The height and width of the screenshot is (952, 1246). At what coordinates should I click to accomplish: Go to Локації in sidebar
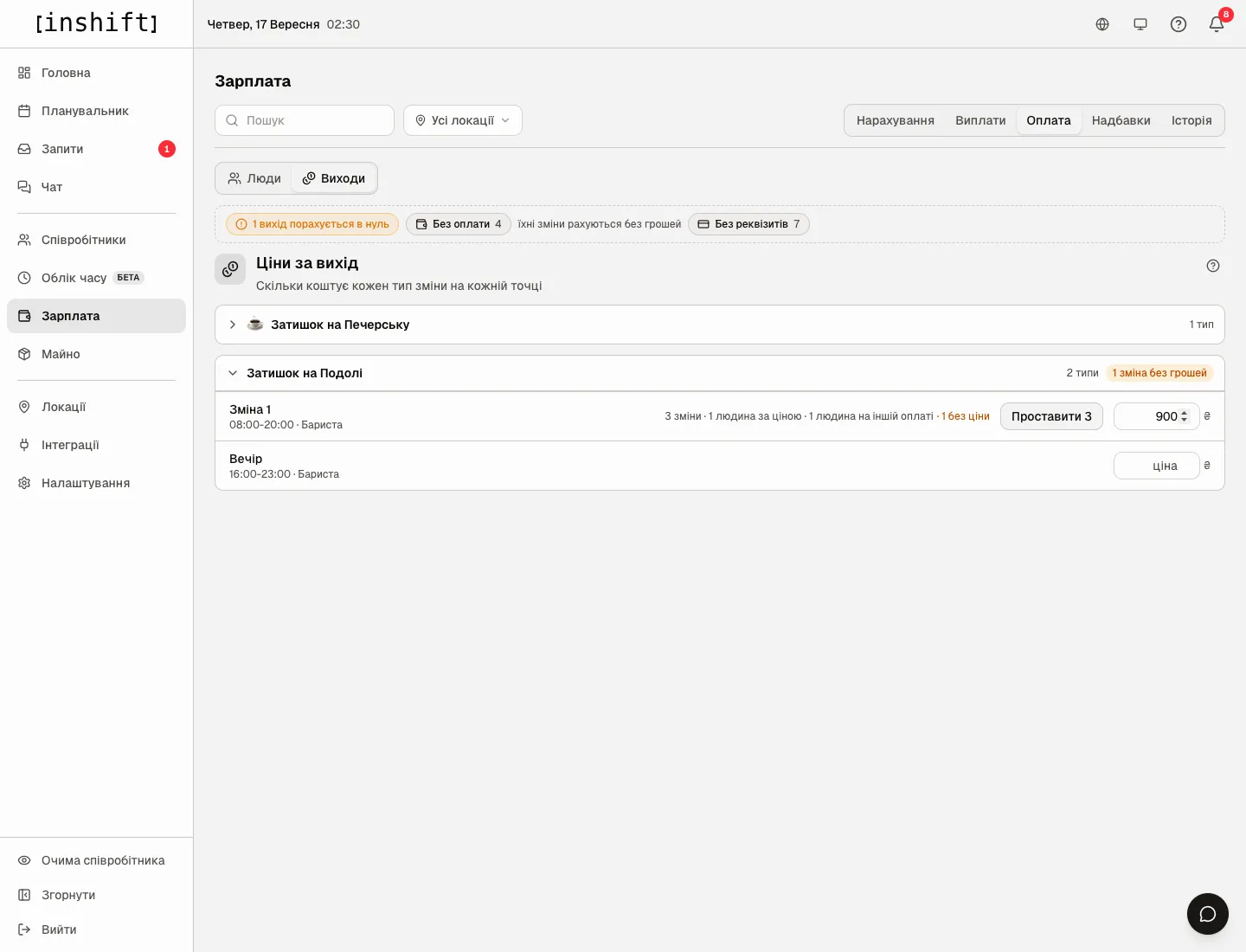(x=96, y=407)
